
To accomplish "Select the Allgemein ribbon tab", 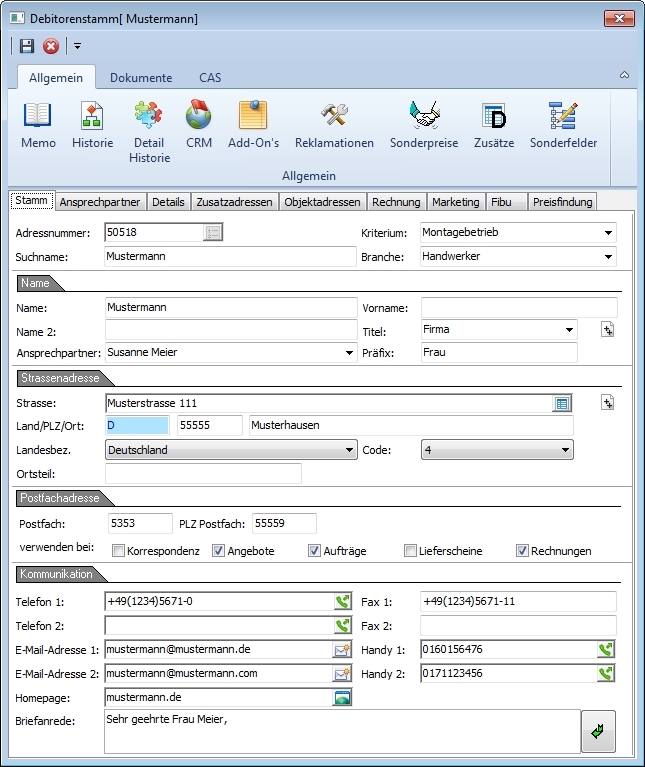I will point(56,78).
